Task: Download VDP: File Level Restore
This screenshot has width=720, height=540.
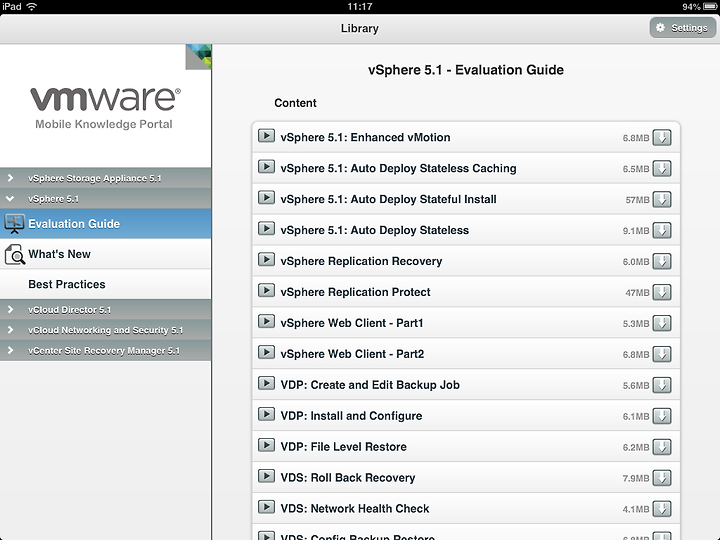Action: (662, 447)
